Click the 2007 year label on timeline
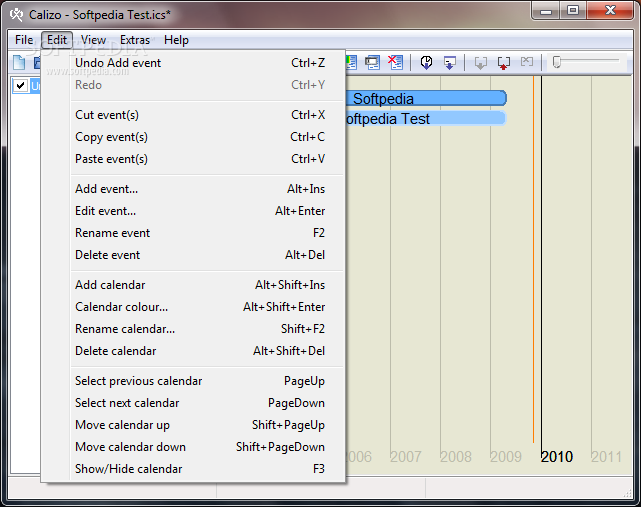Viewport: 641px width, 507px height. [406, 457]
